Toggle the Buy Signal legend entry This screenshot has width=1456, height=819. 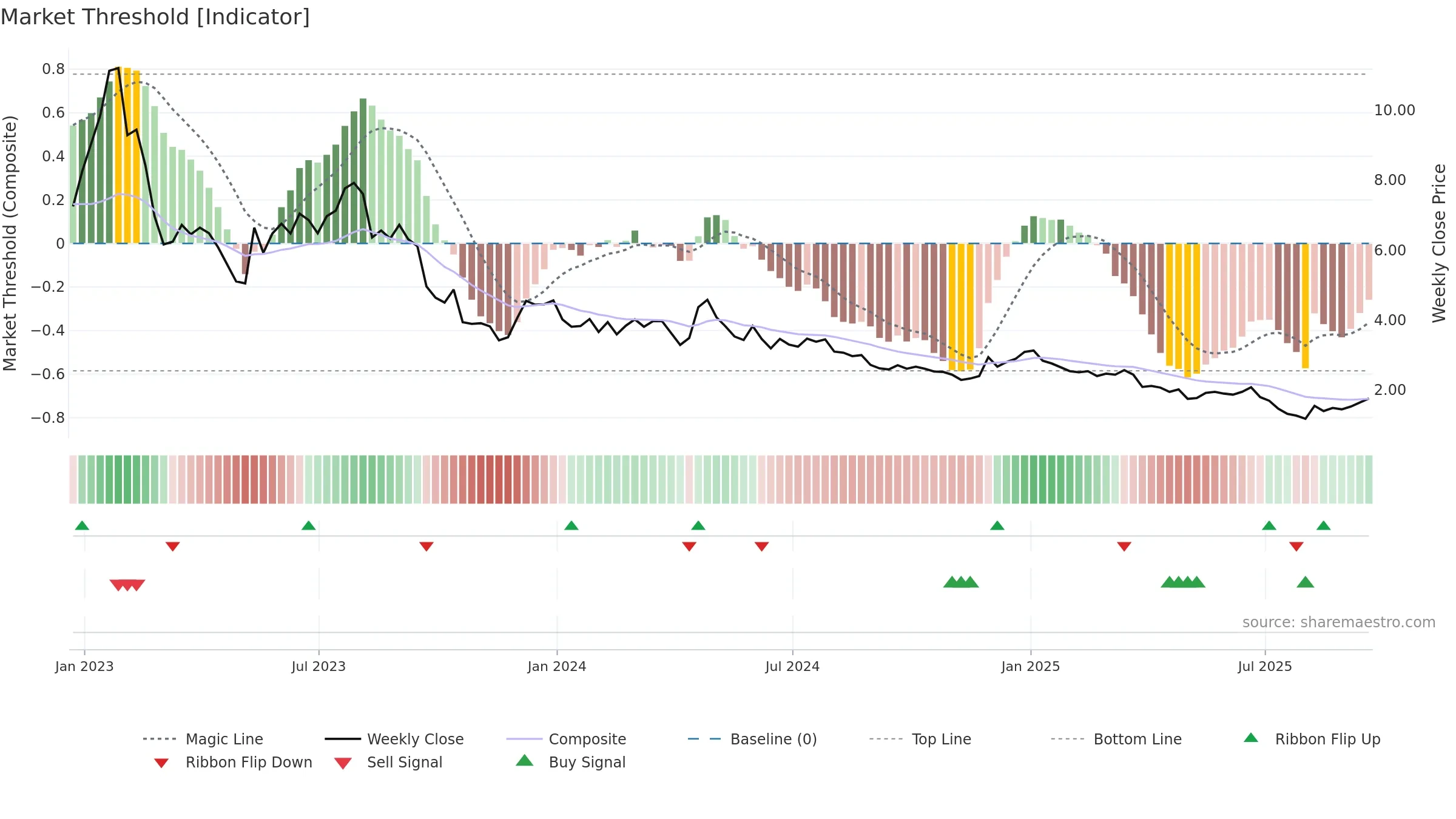click(x=570, y=762)
